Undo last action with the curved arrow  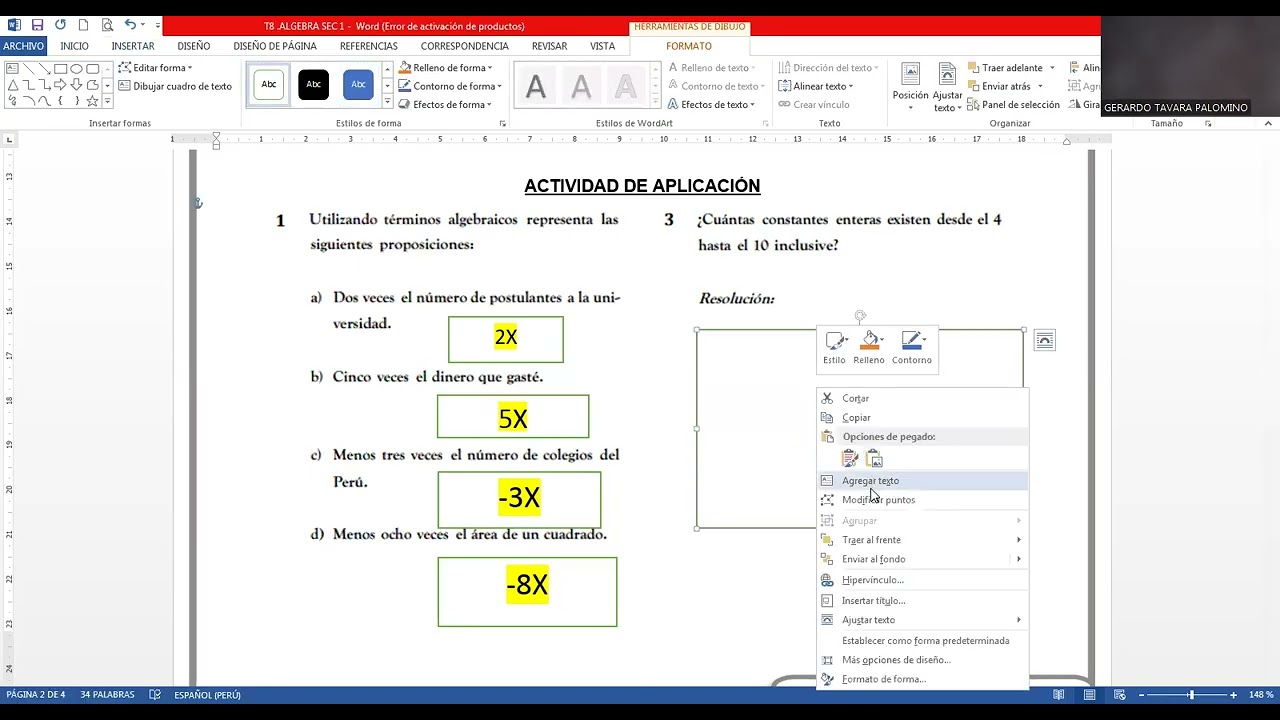point(131,24)
